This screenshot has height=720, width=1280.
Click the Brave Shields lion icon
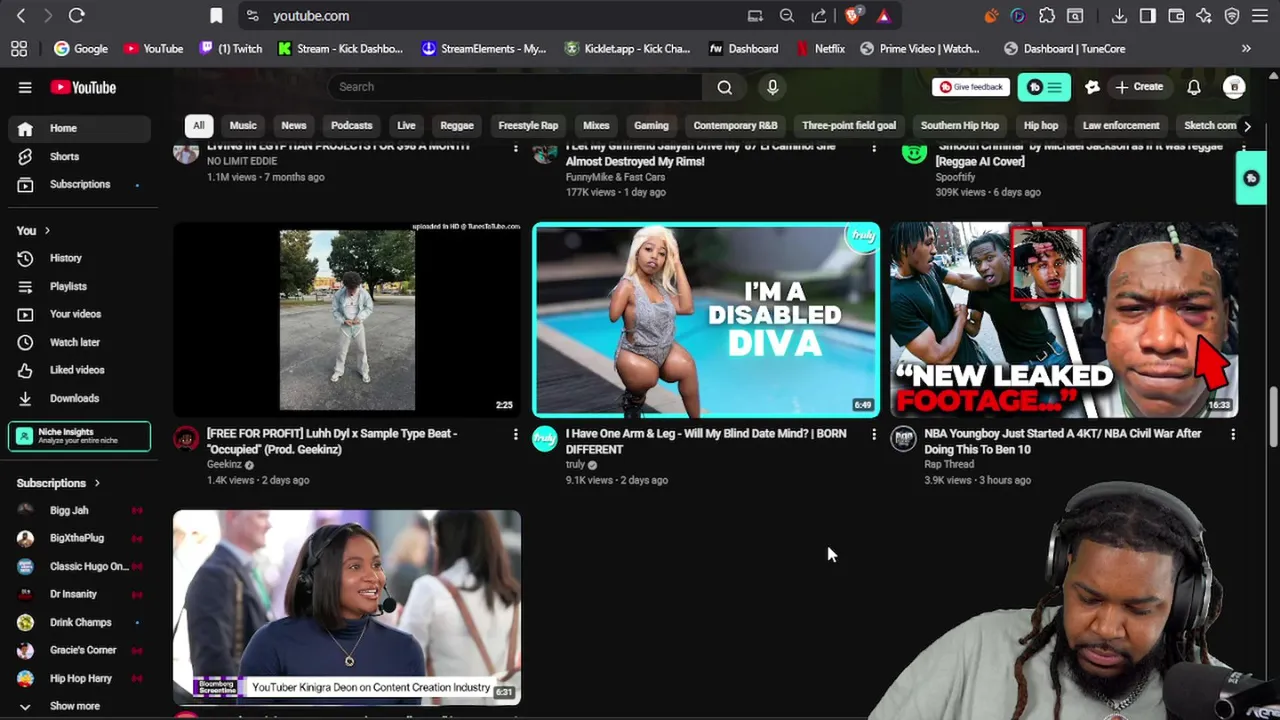coord(852,15)
